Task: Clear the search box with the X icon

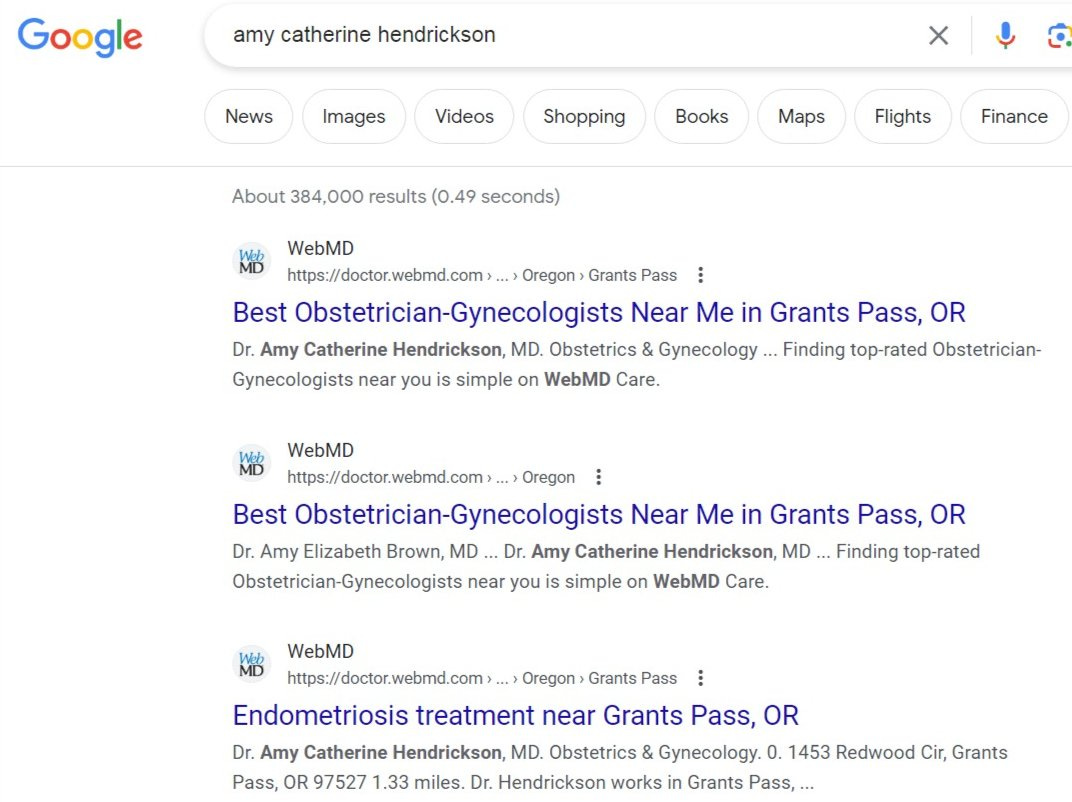Action: [x=938, y=35]
